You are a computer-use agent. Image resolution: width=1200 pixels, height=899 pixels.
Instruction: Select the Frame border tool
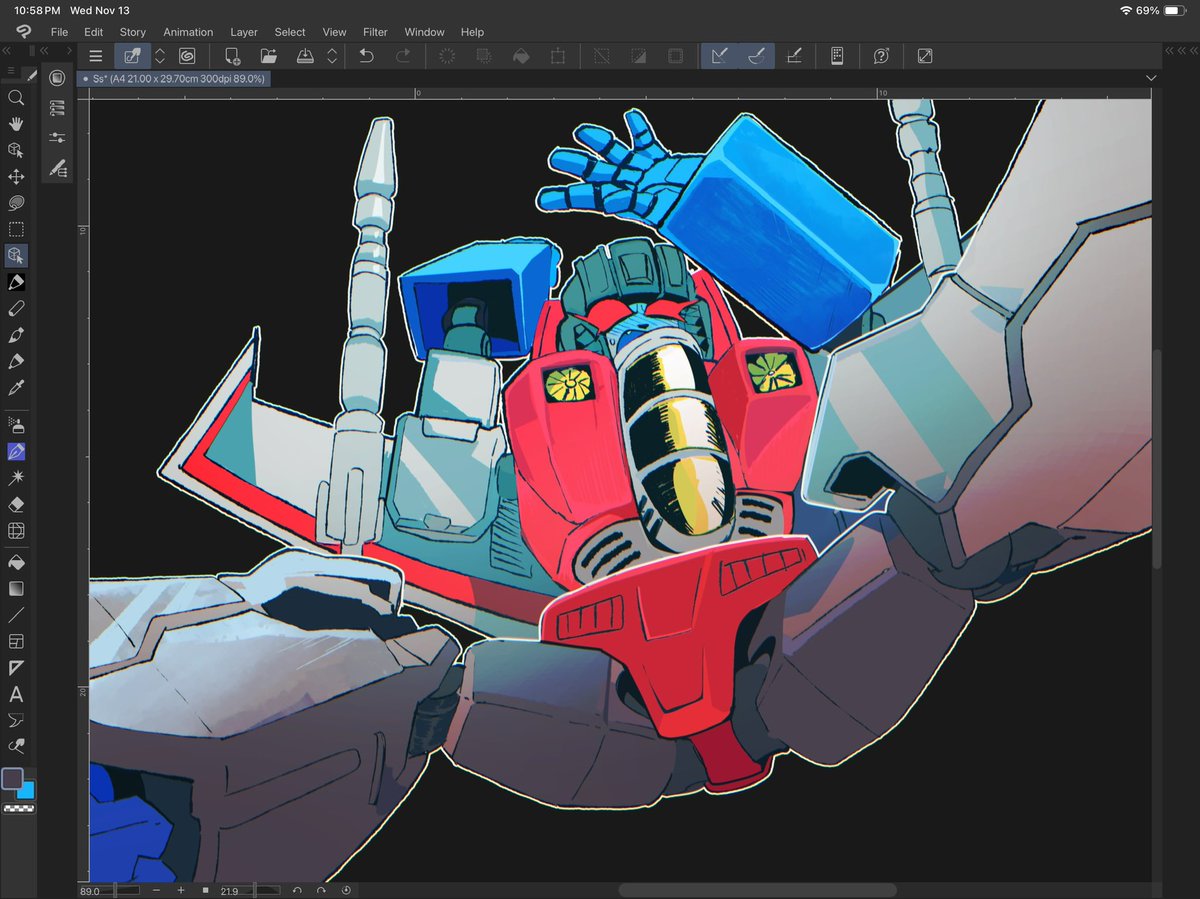16,642
